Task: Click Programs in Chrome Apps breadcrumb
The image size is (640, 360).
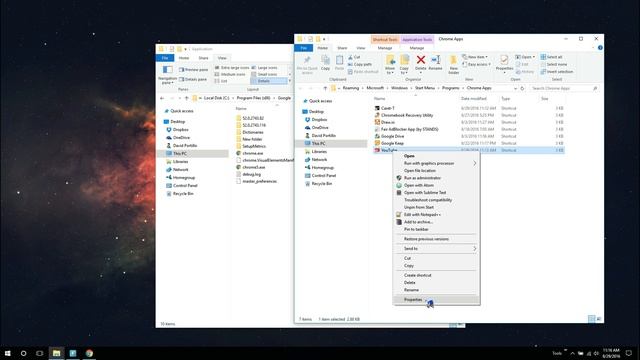Action: click(x=451, y=88)
